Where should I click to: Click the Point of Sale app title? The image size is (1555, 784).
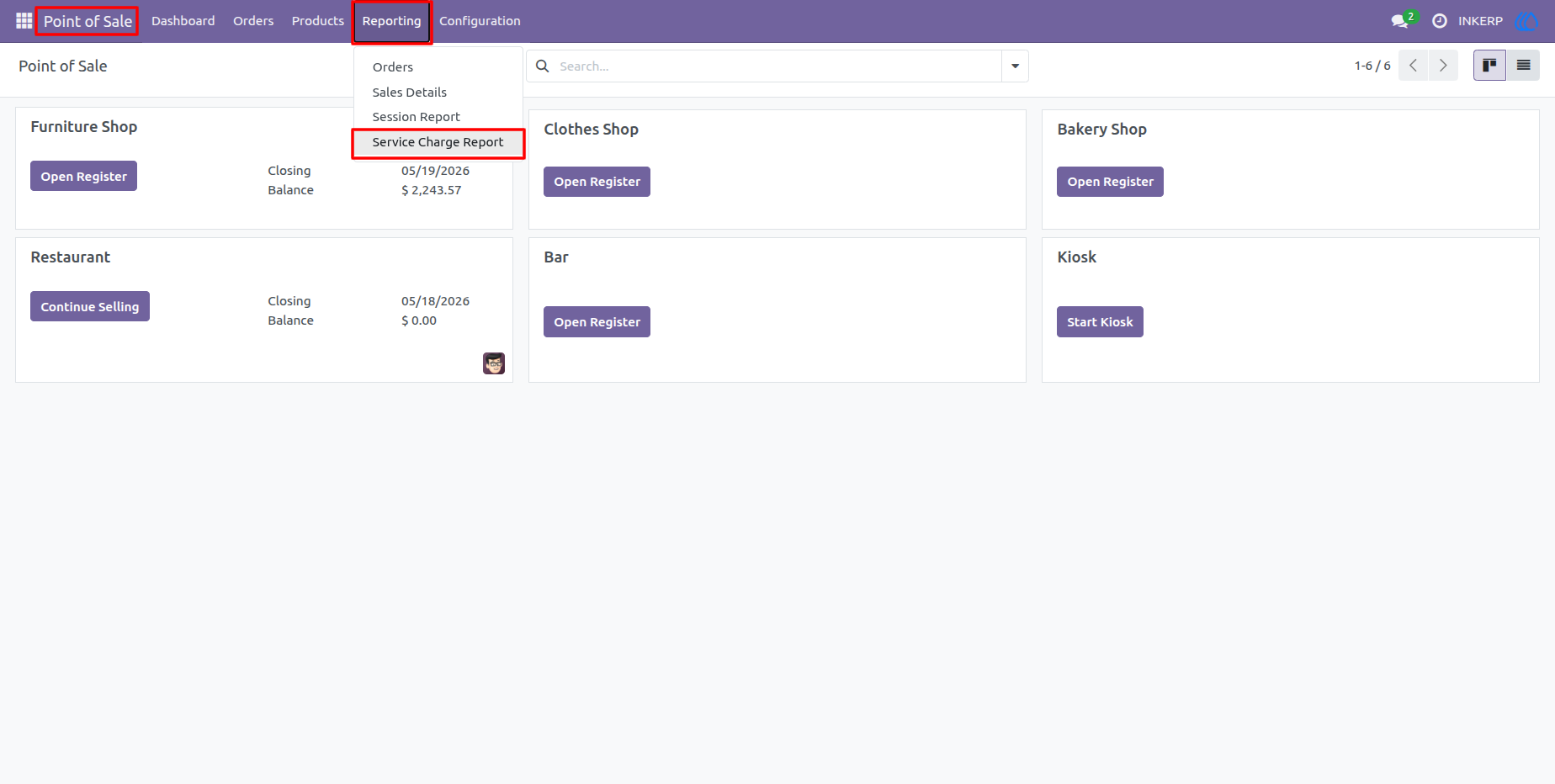tap(88, 21)
